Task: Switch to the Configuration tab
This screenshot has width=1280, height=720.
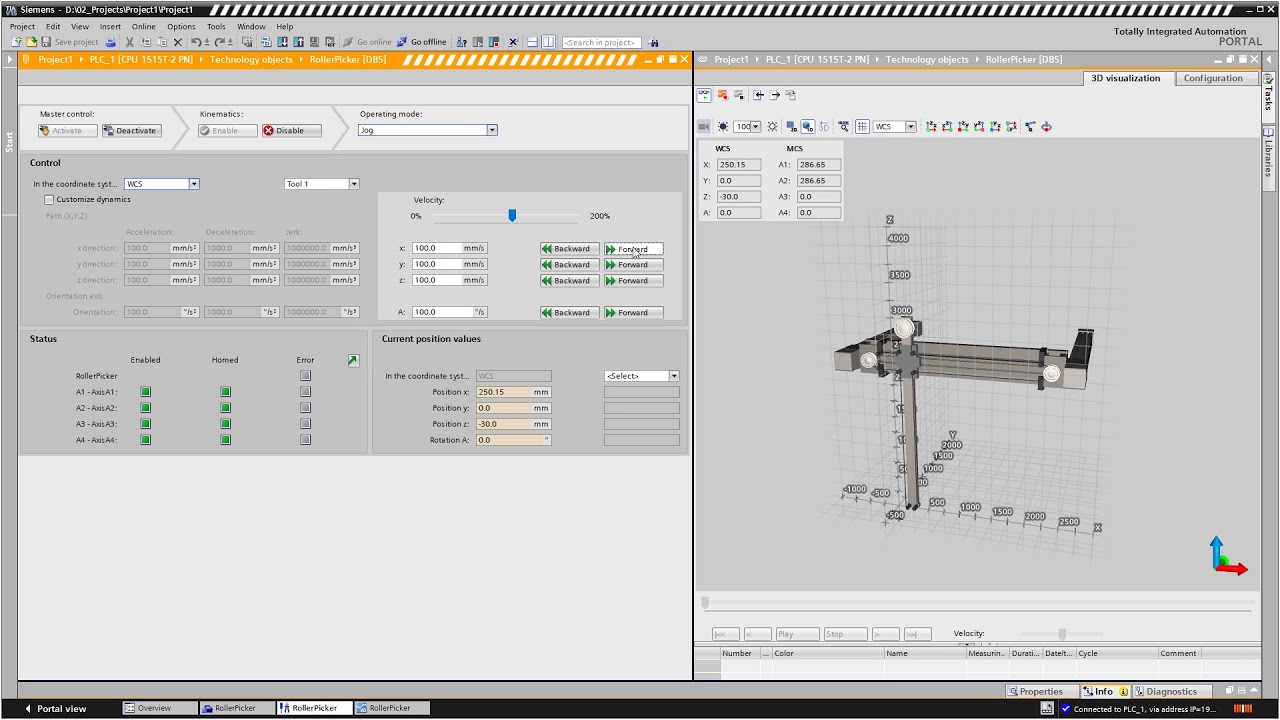Action: (x=1213, y=78)
